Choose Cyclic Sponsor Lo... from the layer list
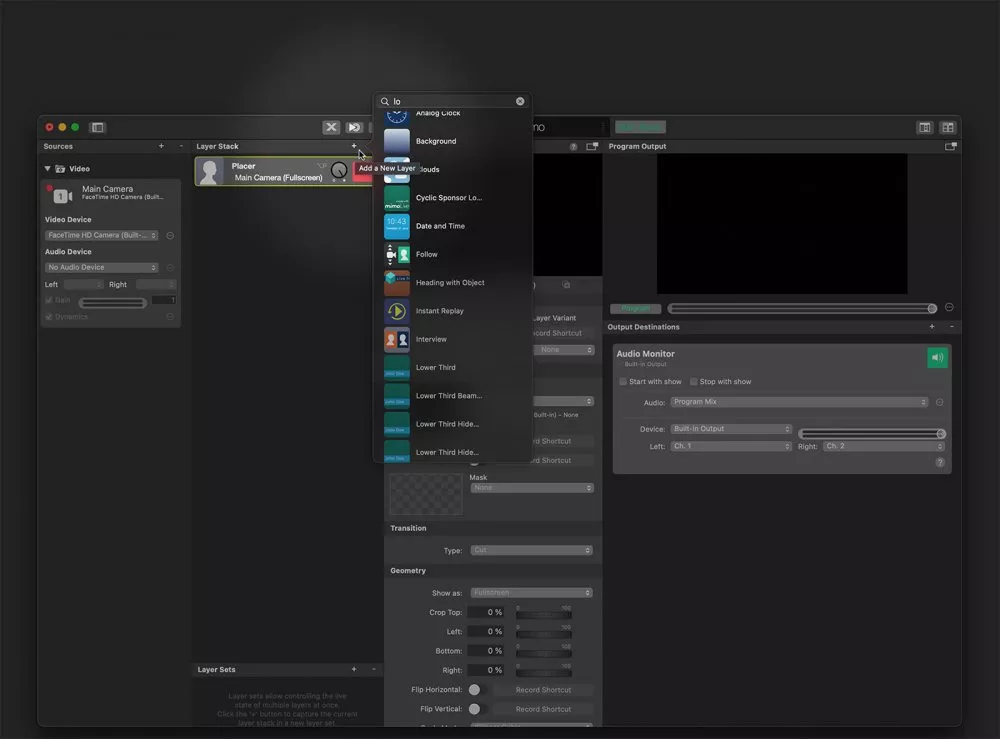The width and height of the screenshot is (1000, 739). tap(453, 198)
